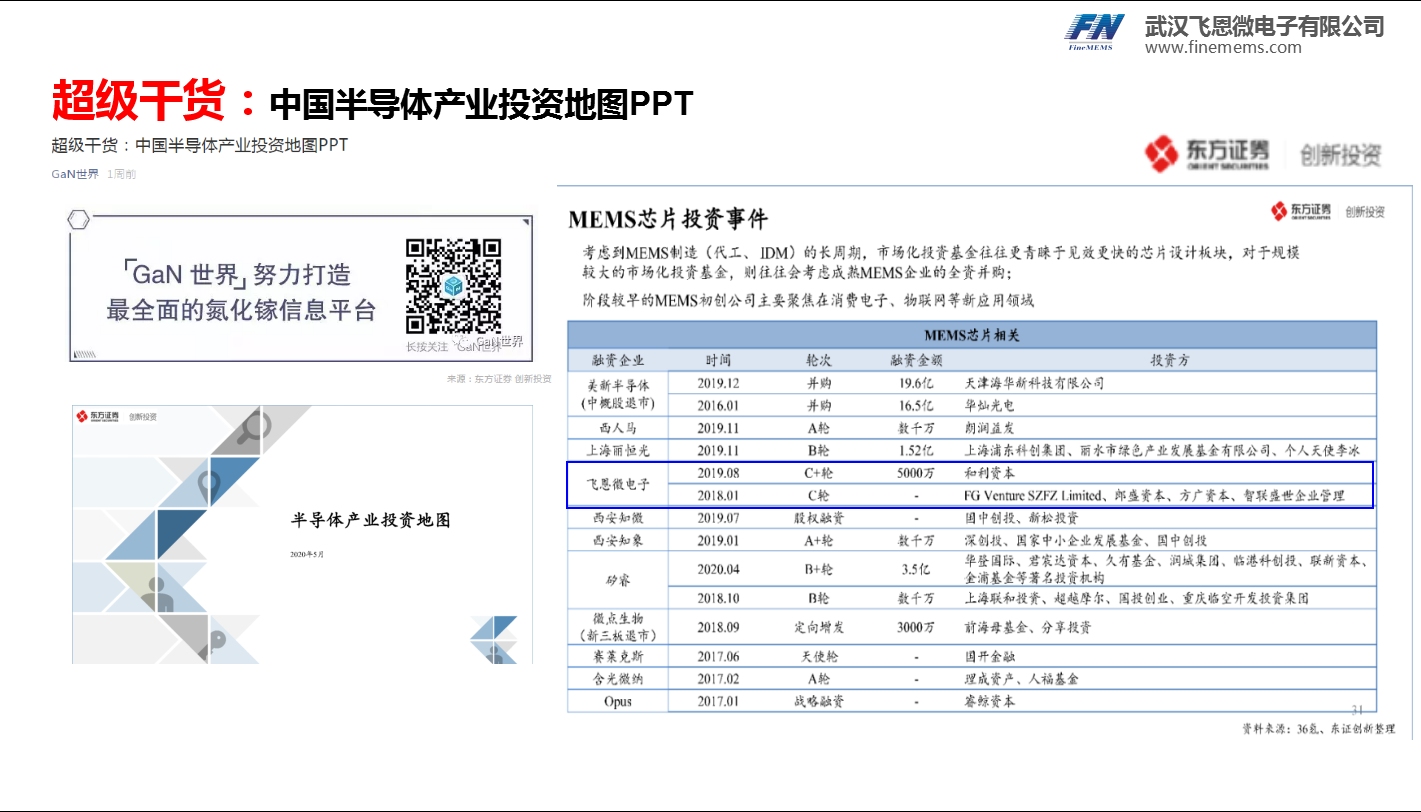The image size is (1421, 812).
Task: Click the small 东方证券 logo beside MEMS heading
Action: [1301, 211]
